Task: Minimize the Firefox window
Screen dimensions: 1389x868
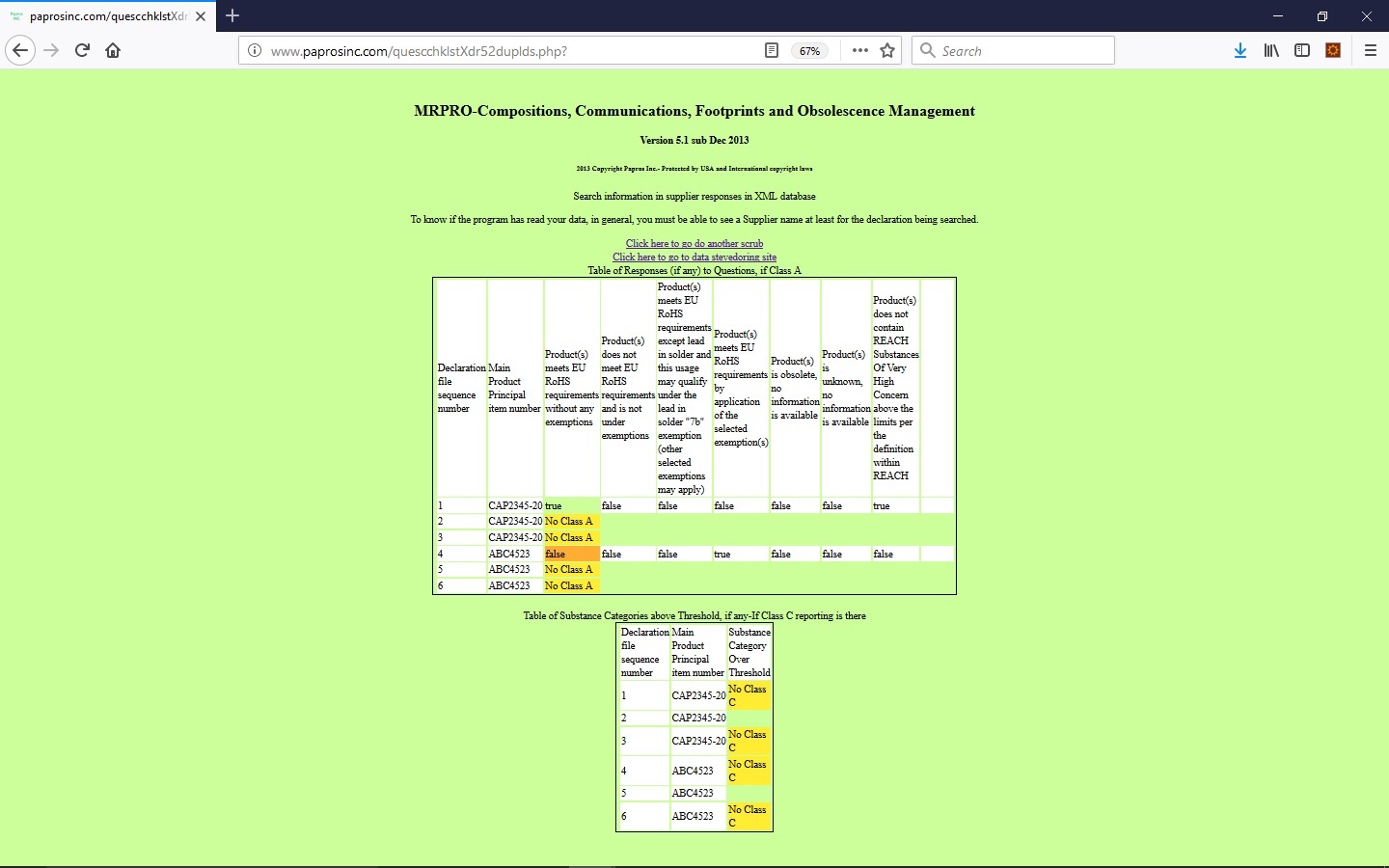Action: point(1278,16)
